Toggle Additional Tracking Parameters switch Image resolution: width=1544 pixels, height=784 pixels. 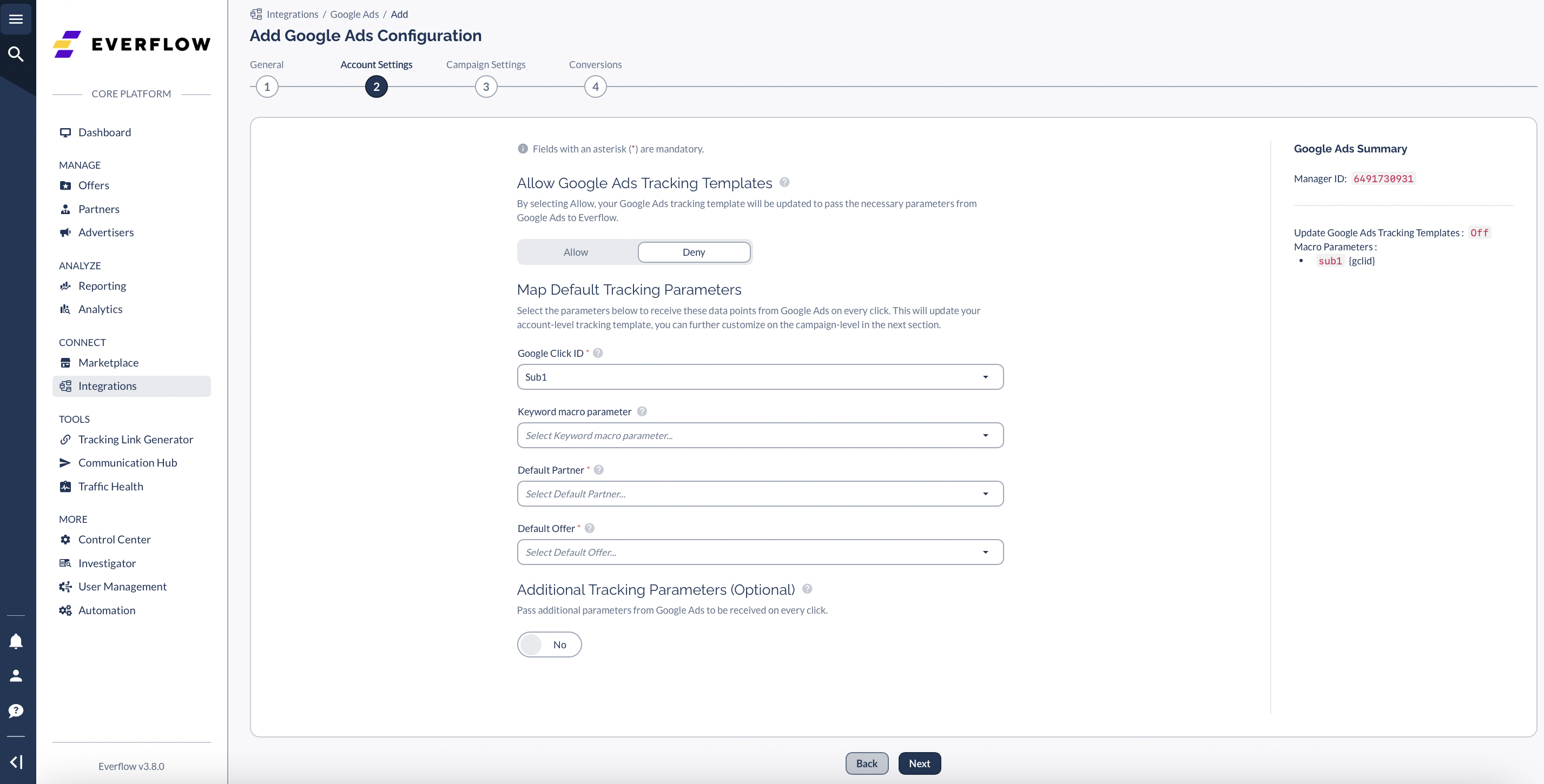pos(549,645)
